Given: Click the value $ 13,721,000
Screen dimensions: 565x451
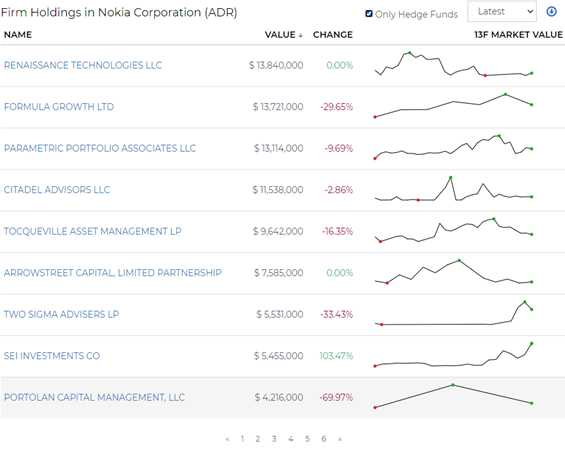Looking at the screenshot, I should [278, 107].
